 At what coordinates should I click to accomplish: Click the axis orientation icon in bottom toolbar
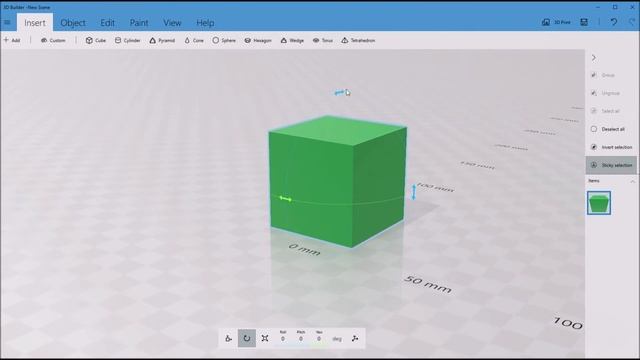(x=355, y=338)
